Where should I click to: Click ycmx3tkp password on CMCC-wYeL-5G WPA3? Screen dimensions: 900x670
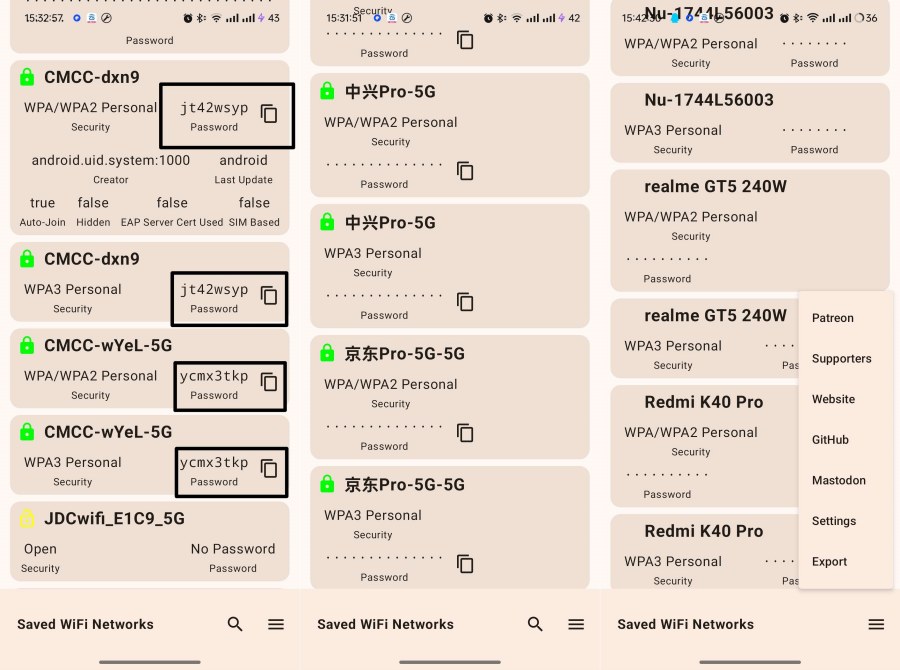click(214, 463)
